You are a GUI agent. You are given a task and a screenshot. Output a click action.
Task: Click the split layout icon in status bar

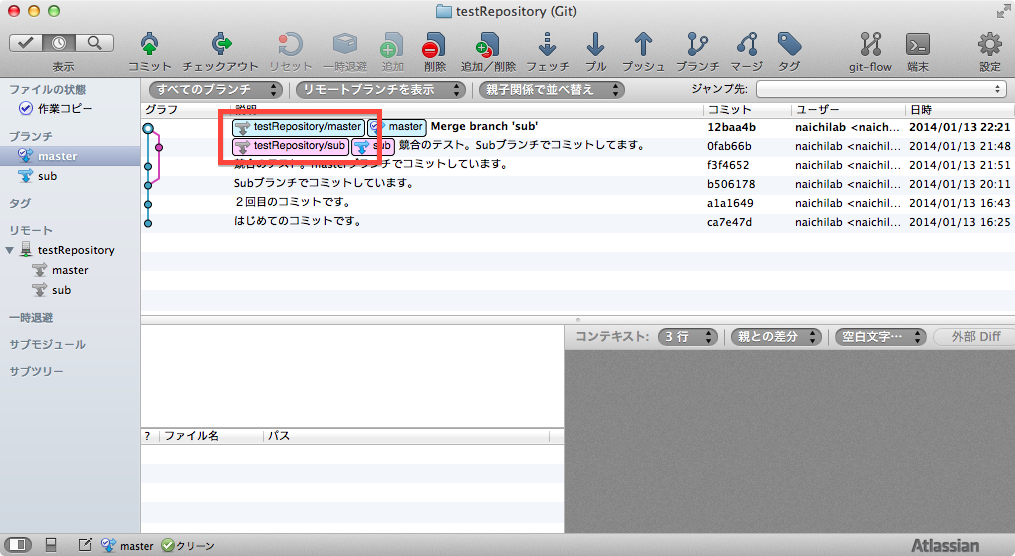pyautogui.click(x=51, y=545)
